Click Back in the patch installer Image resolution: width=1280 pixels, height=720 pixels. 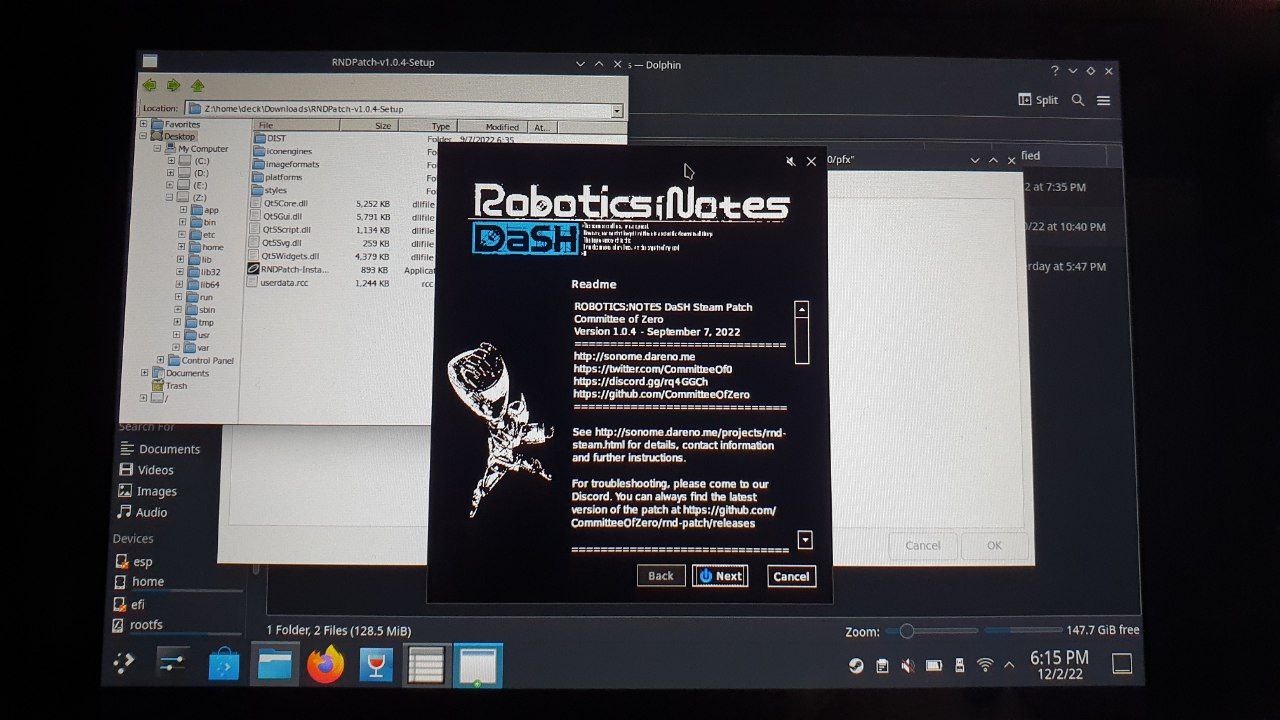click(661, 576)
